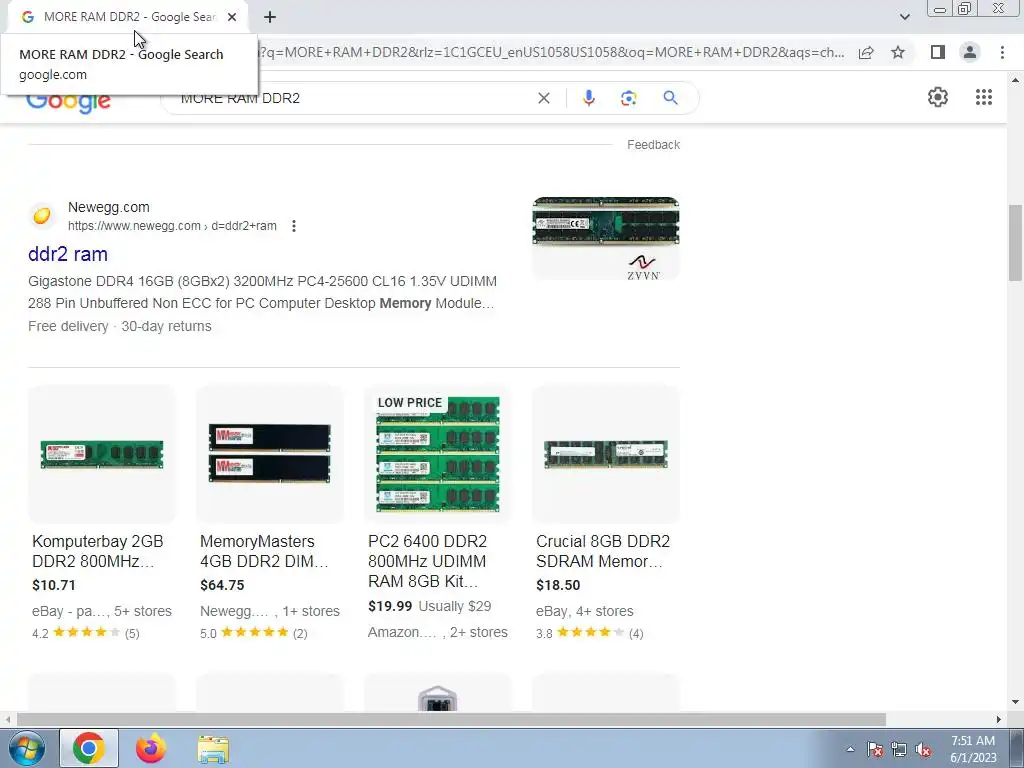The width and height of the screenshot is (1024, 768).
Task: Open the 'ddr2 ram' result link
Action: pyautogui.click(x=68, y=254)
